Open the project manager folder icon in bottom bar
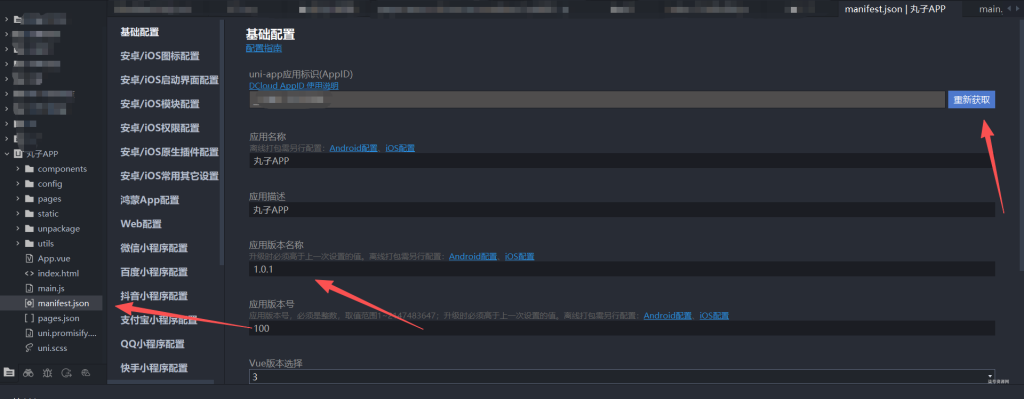Screen dimensions: 1024x399 [8, 373]
